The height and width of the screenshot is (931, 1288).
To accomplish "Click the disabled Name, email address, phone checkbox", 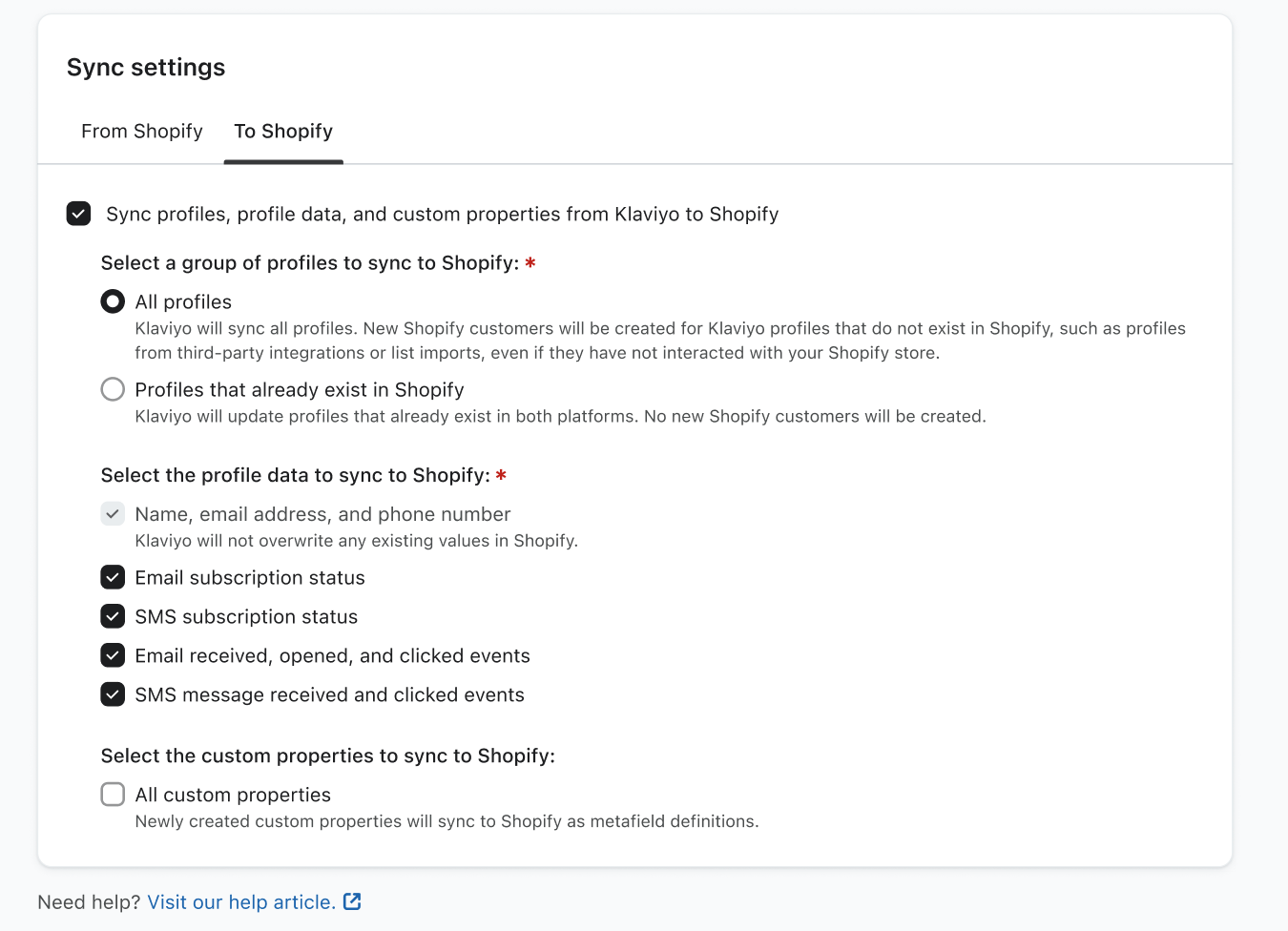I will pyautogui.click(x=113, y=514).
